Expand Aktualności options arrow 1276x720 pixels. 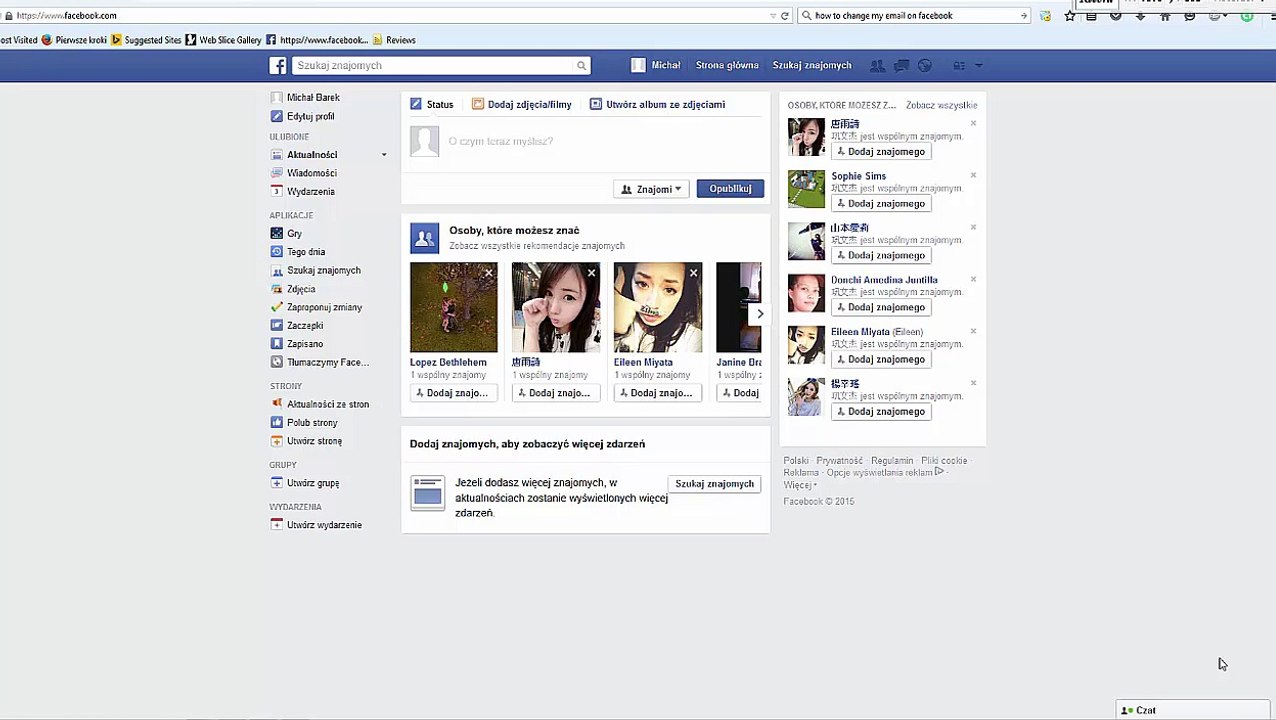383,154
